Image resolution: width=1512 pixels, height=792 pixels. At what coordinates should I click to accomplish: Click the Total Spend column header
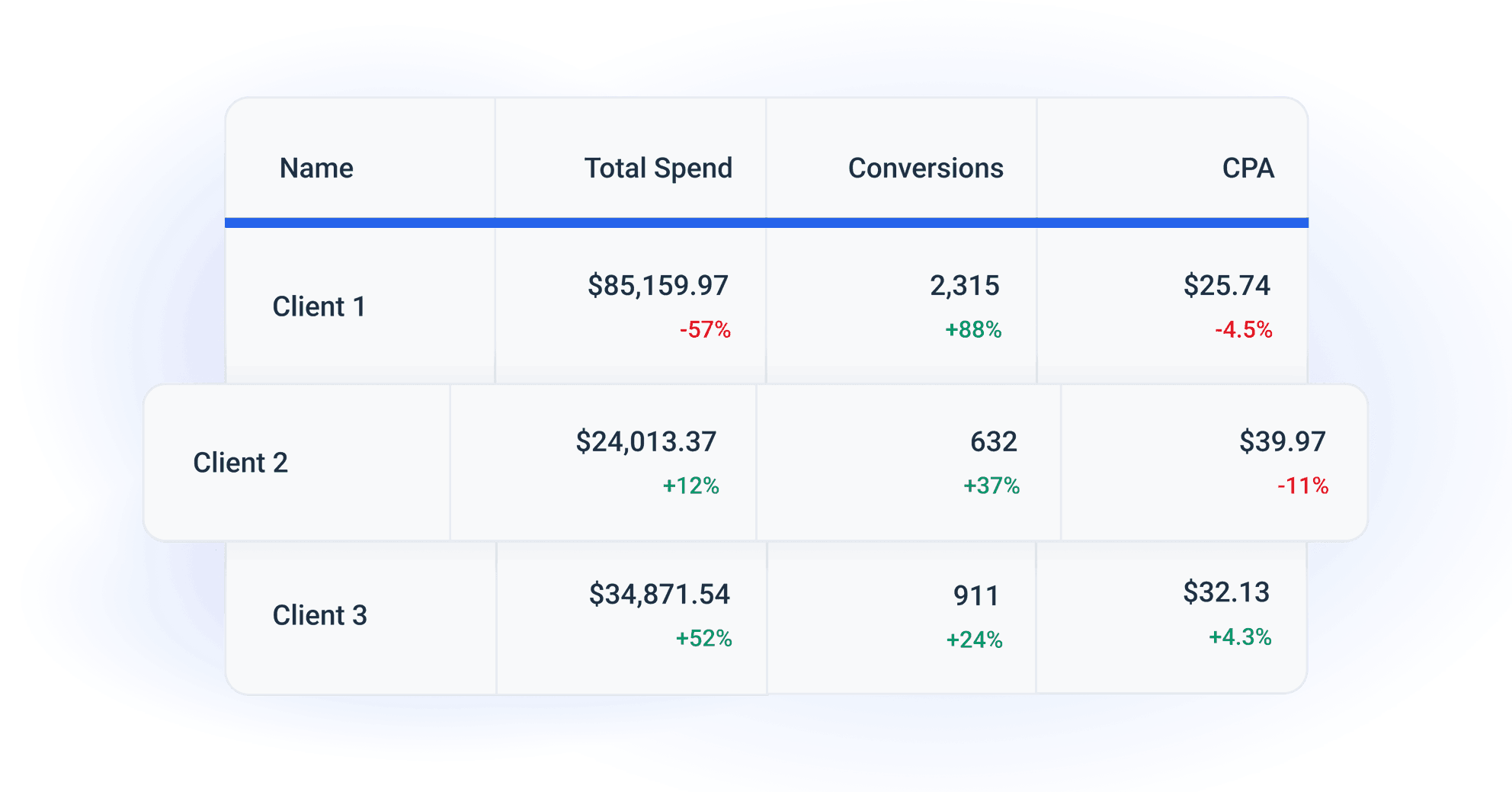pyautogui.click(x=658, y=168)
